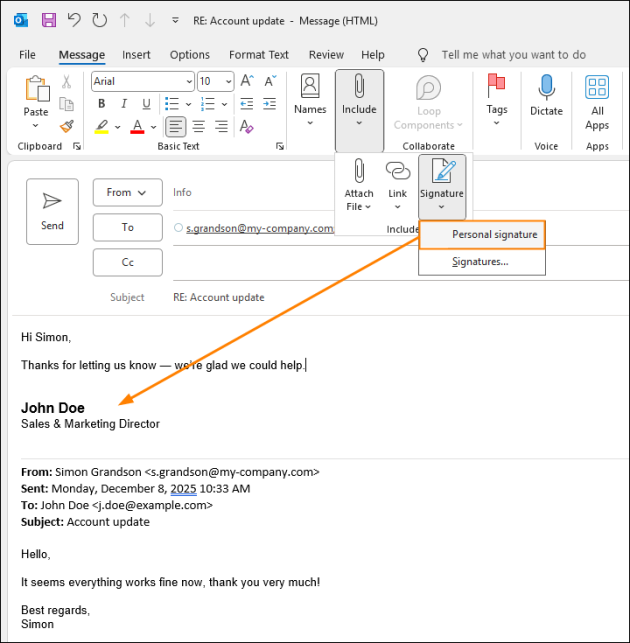The height and width of the screenshot is (643, 630).
Task: Click the Cut scissors icon
Action: tap(66, 82)
